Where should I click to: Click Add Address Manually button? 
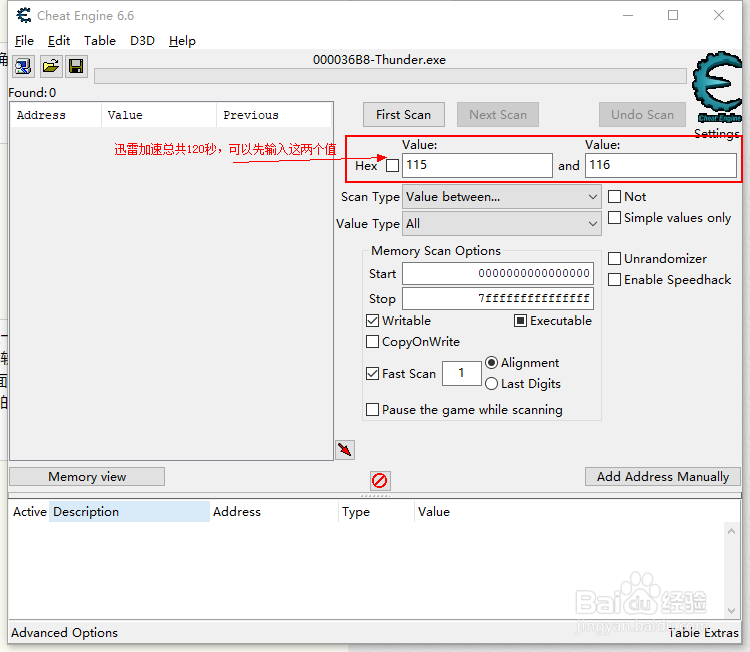click(663, 476)
